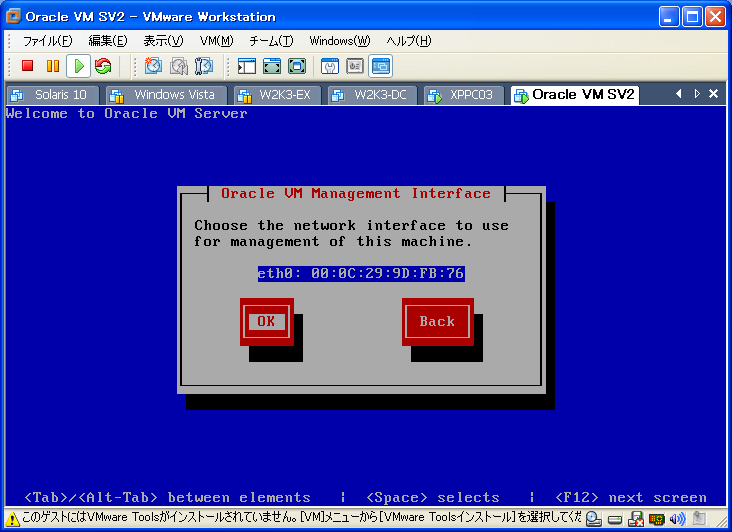Click the red Power Off stop button
Screen dimensions: 732x532
tap(28, 66)
